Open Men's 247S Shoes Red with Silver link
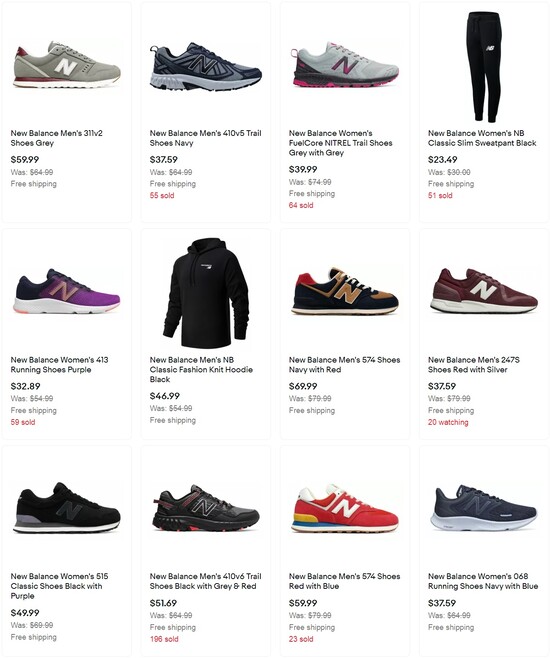The height and width of the screenshot is (658, 550). coord(474,365)
